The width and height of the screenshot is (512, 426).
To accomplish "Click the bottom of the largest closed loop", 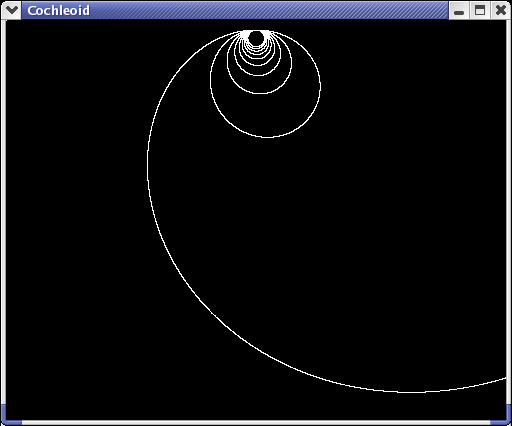I will 267,137.
